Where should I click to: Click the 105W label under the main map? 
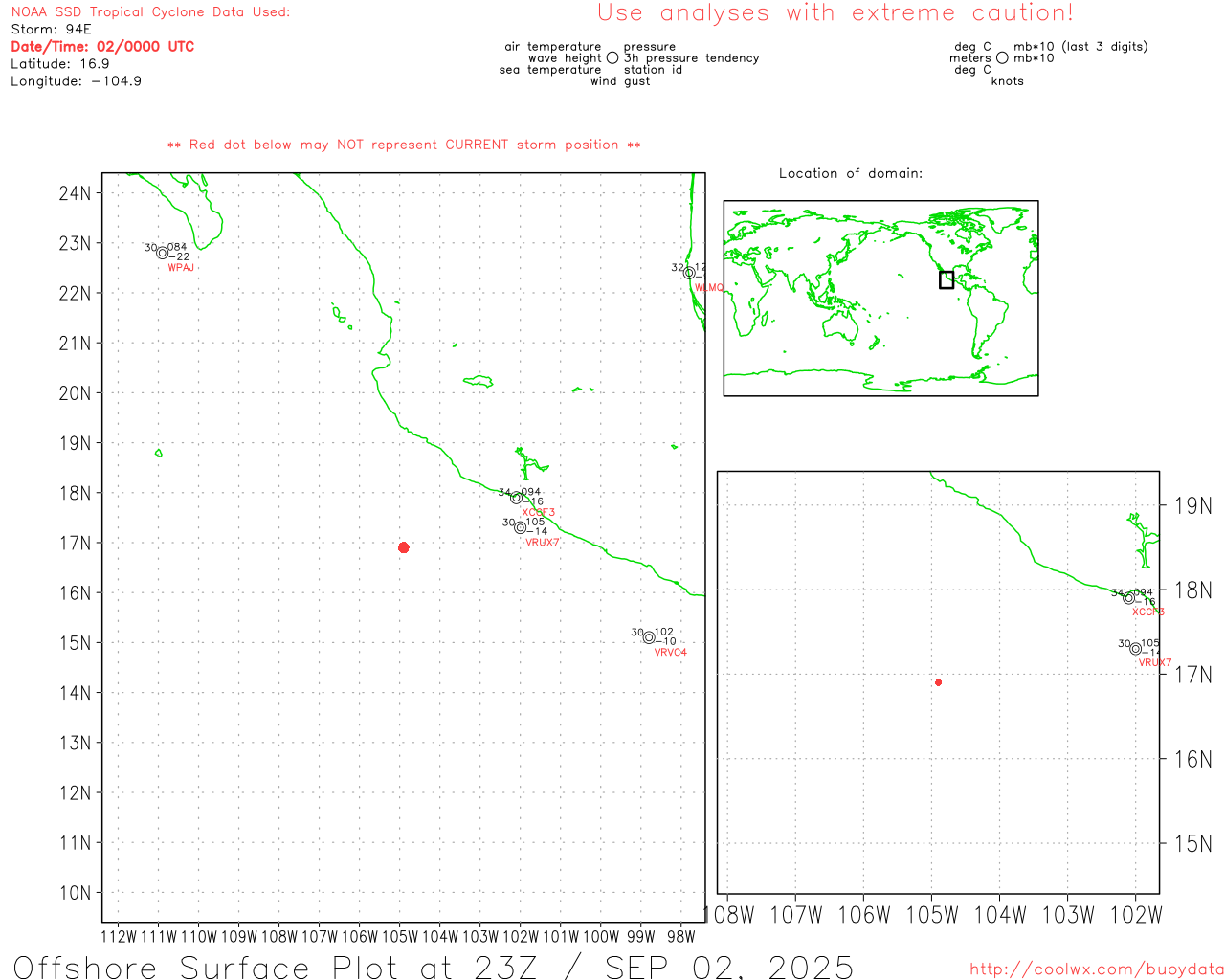tap(400, 937)
